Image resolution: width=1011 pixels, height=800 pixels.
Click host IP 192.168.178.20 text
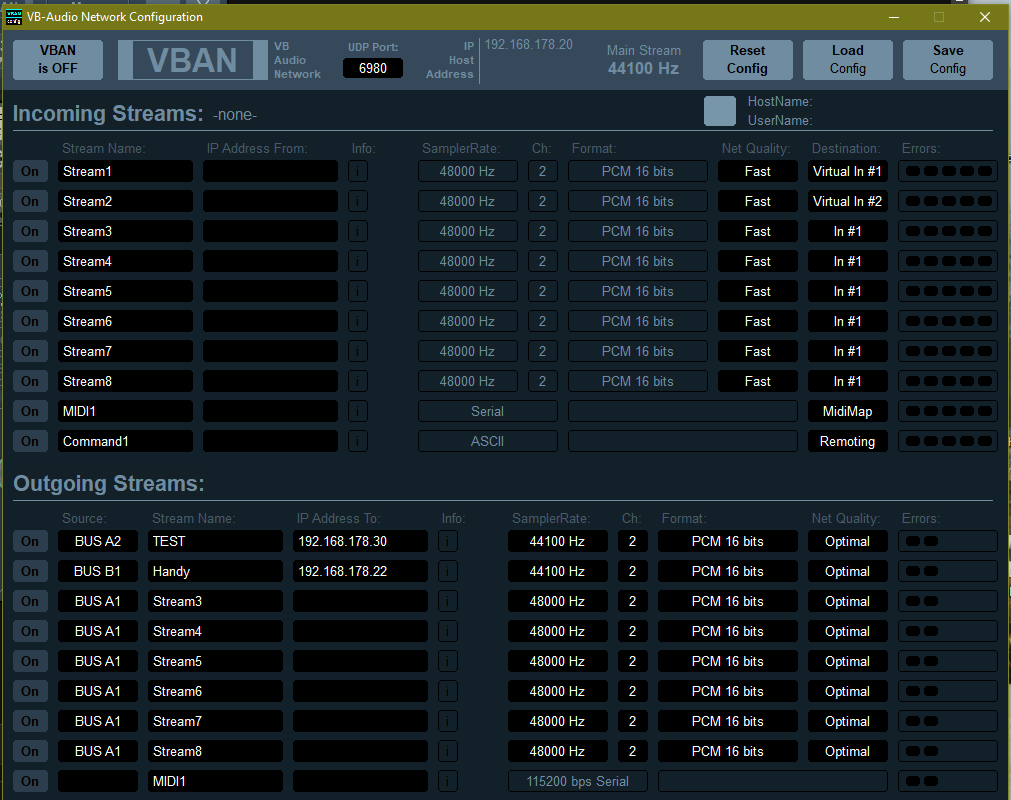click(x=529, y=44)
